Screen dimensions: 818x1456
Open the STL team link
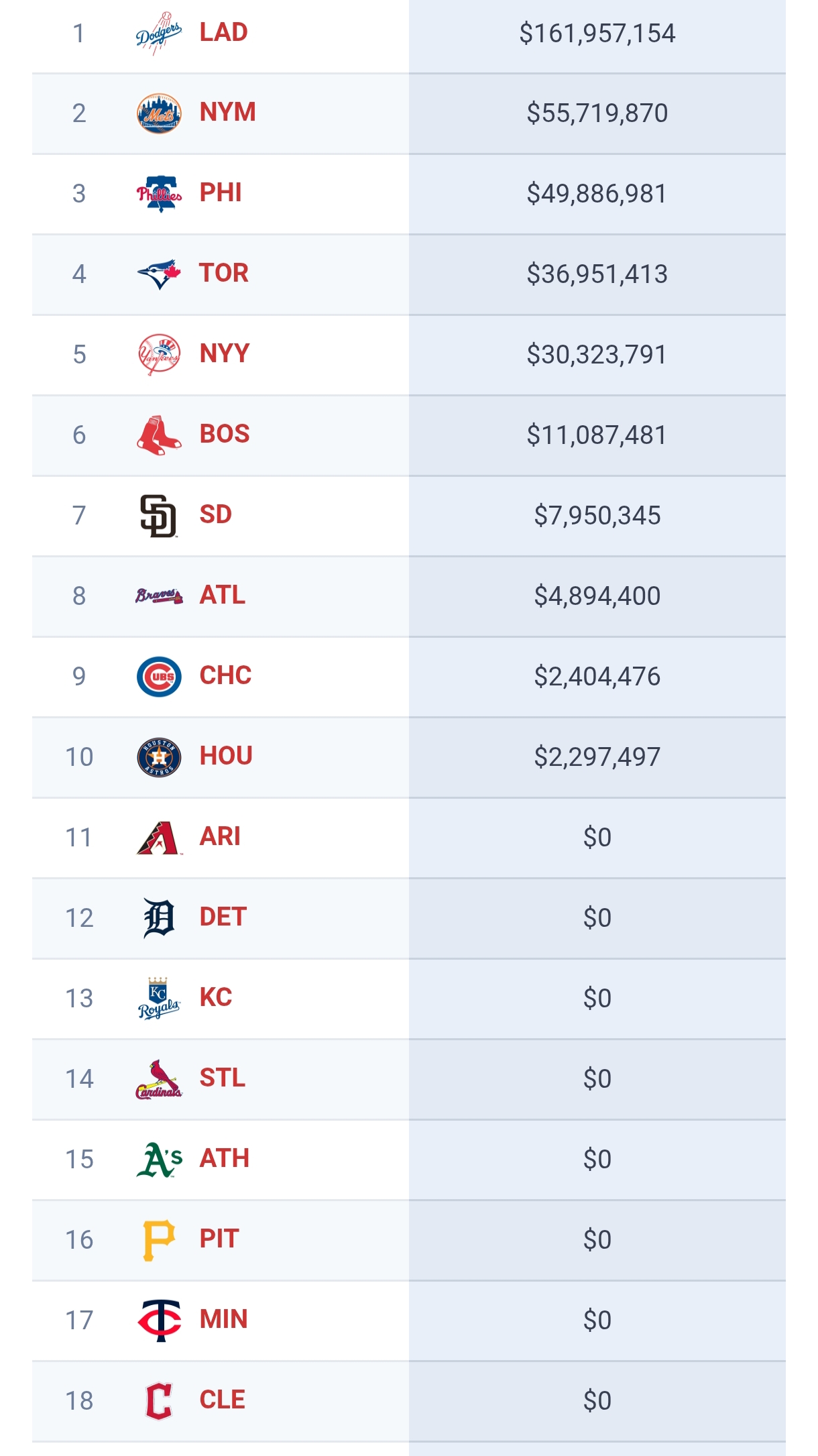pyautogui.click(x=222, y=1078)
